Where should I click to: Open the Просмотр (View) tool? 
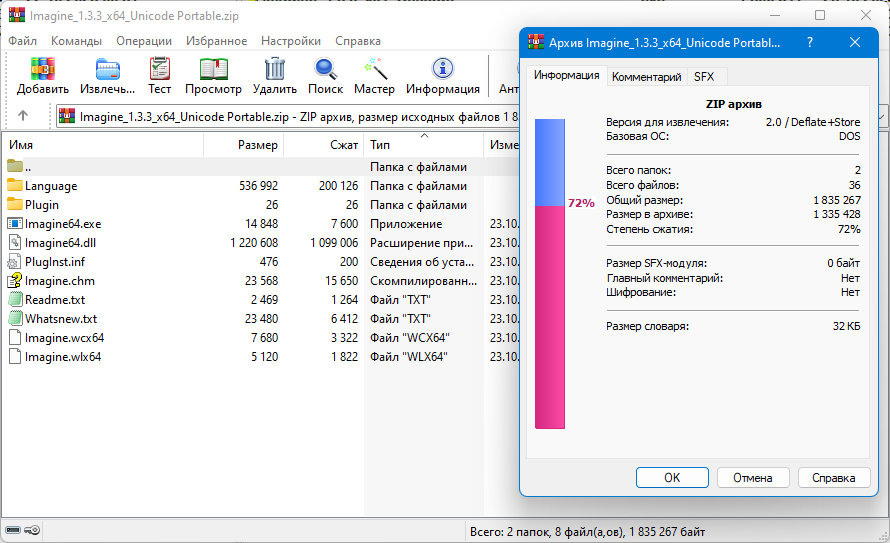[213, 69]
